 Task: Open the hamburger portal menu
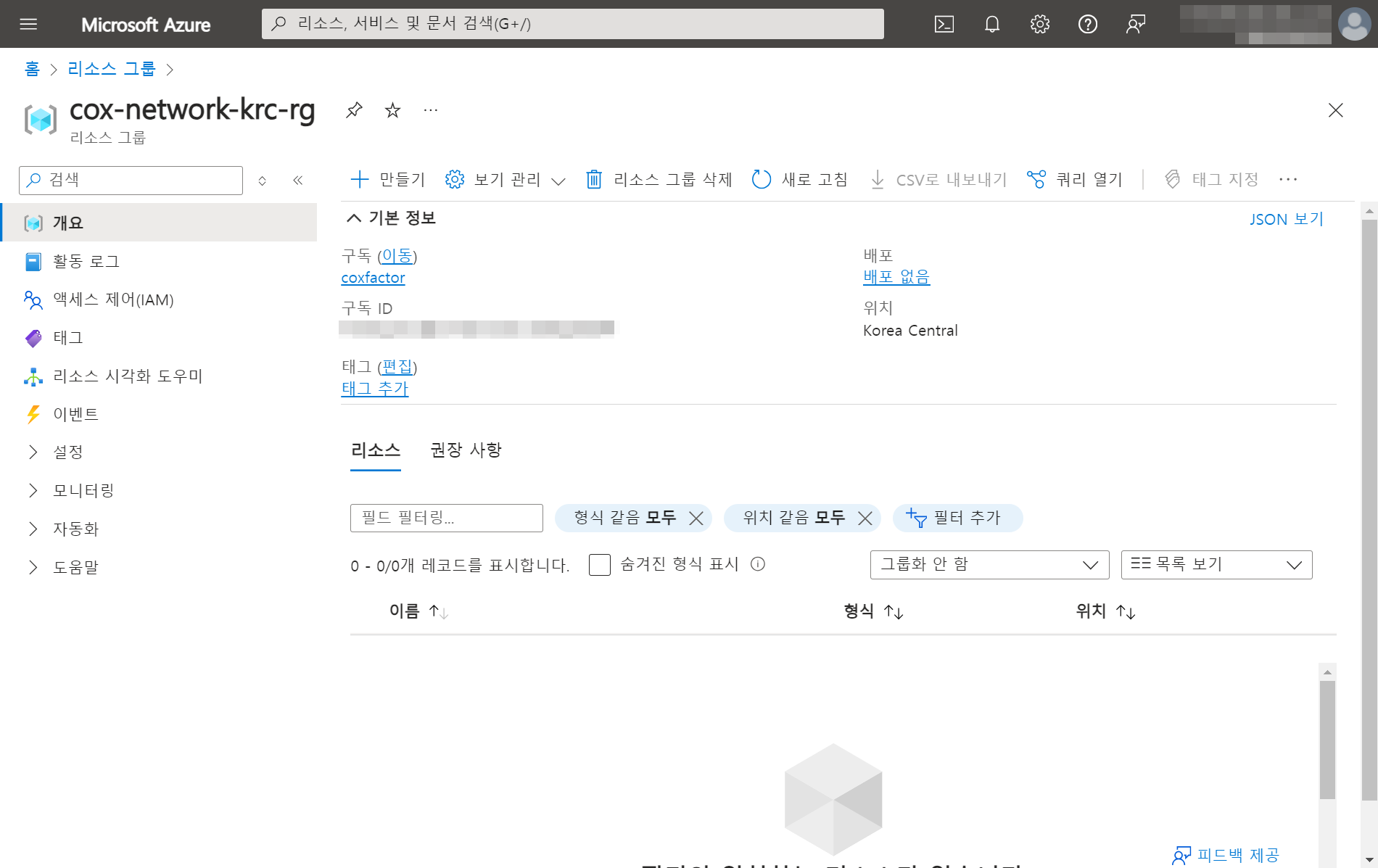28,24
